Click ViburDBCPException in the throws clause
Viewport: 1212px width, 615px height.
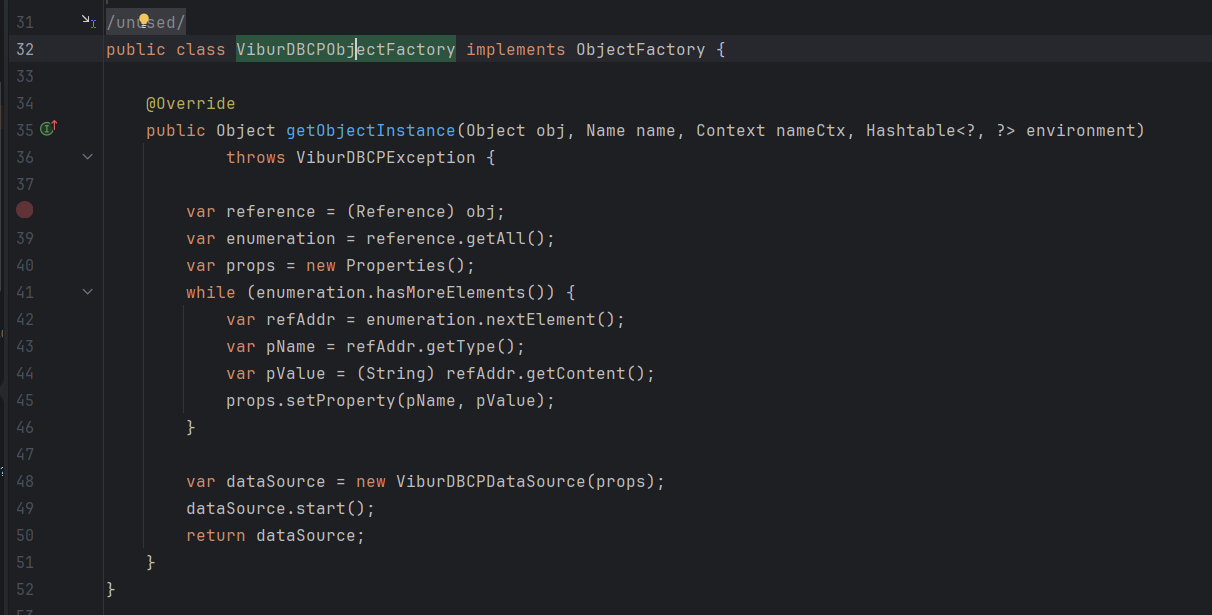click(x=385, y=157)
